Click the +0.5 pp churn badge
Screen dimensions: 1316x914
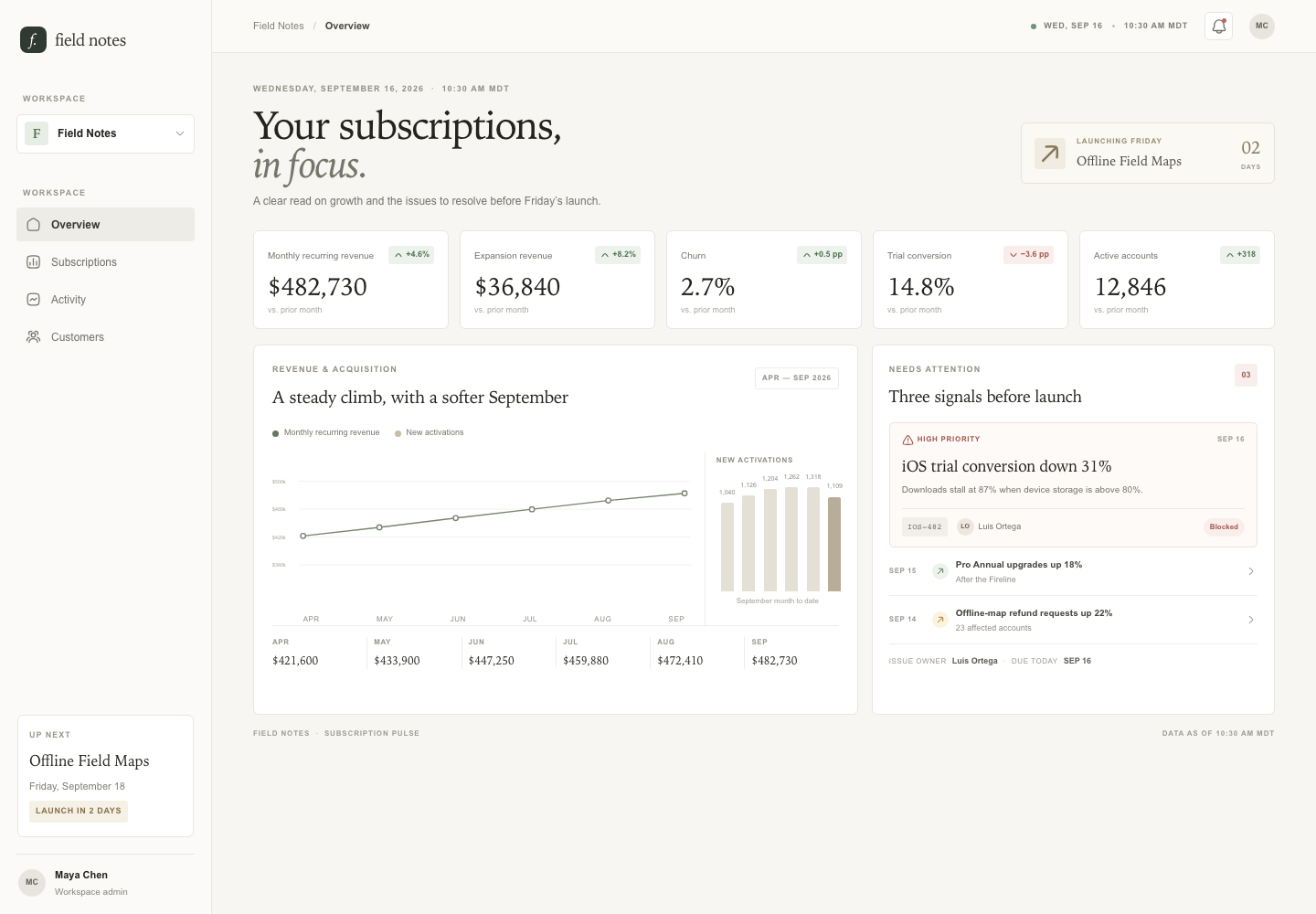[822, 255]
